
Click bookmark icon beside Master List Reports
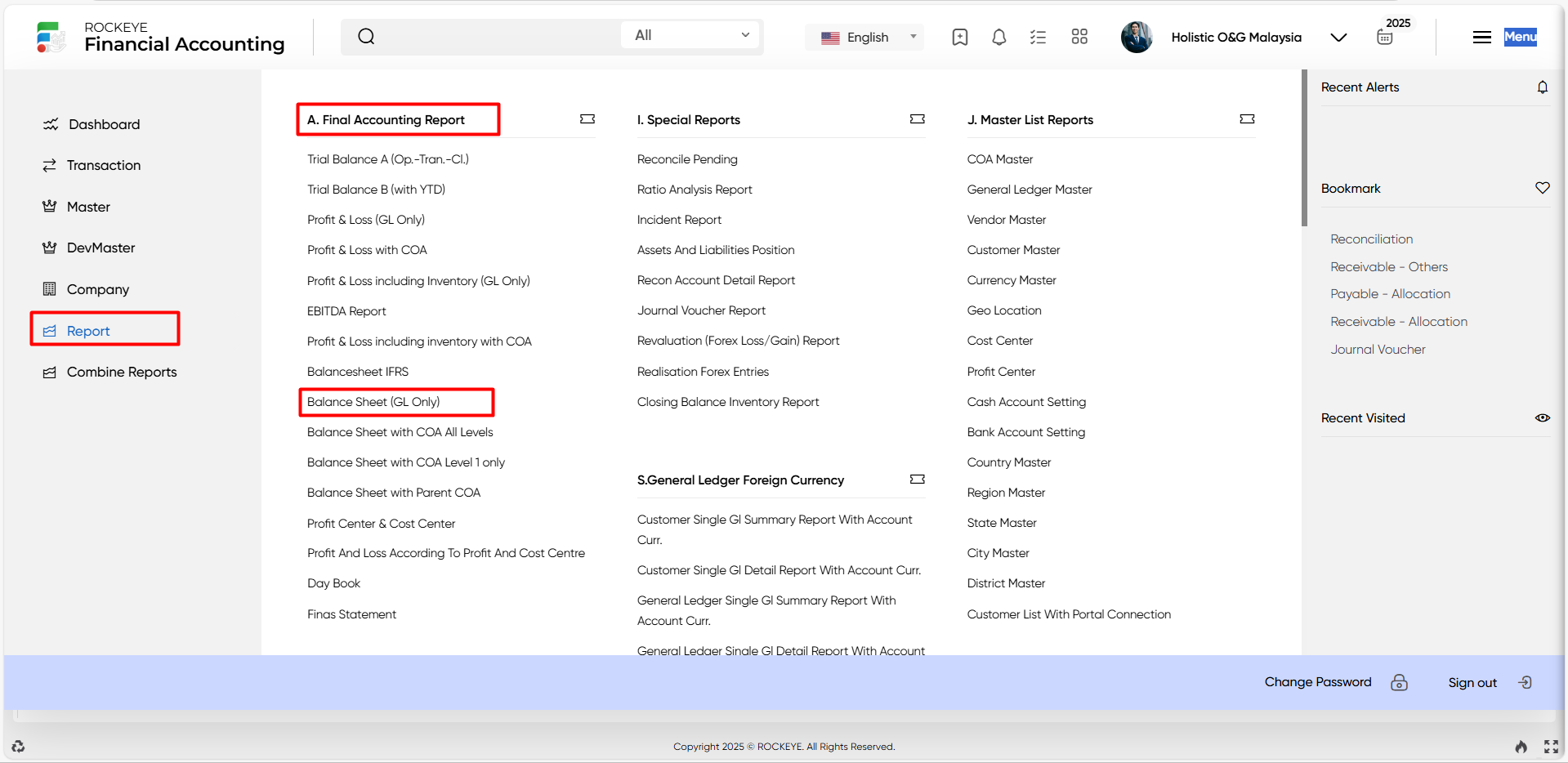(x=1247, y=119)
